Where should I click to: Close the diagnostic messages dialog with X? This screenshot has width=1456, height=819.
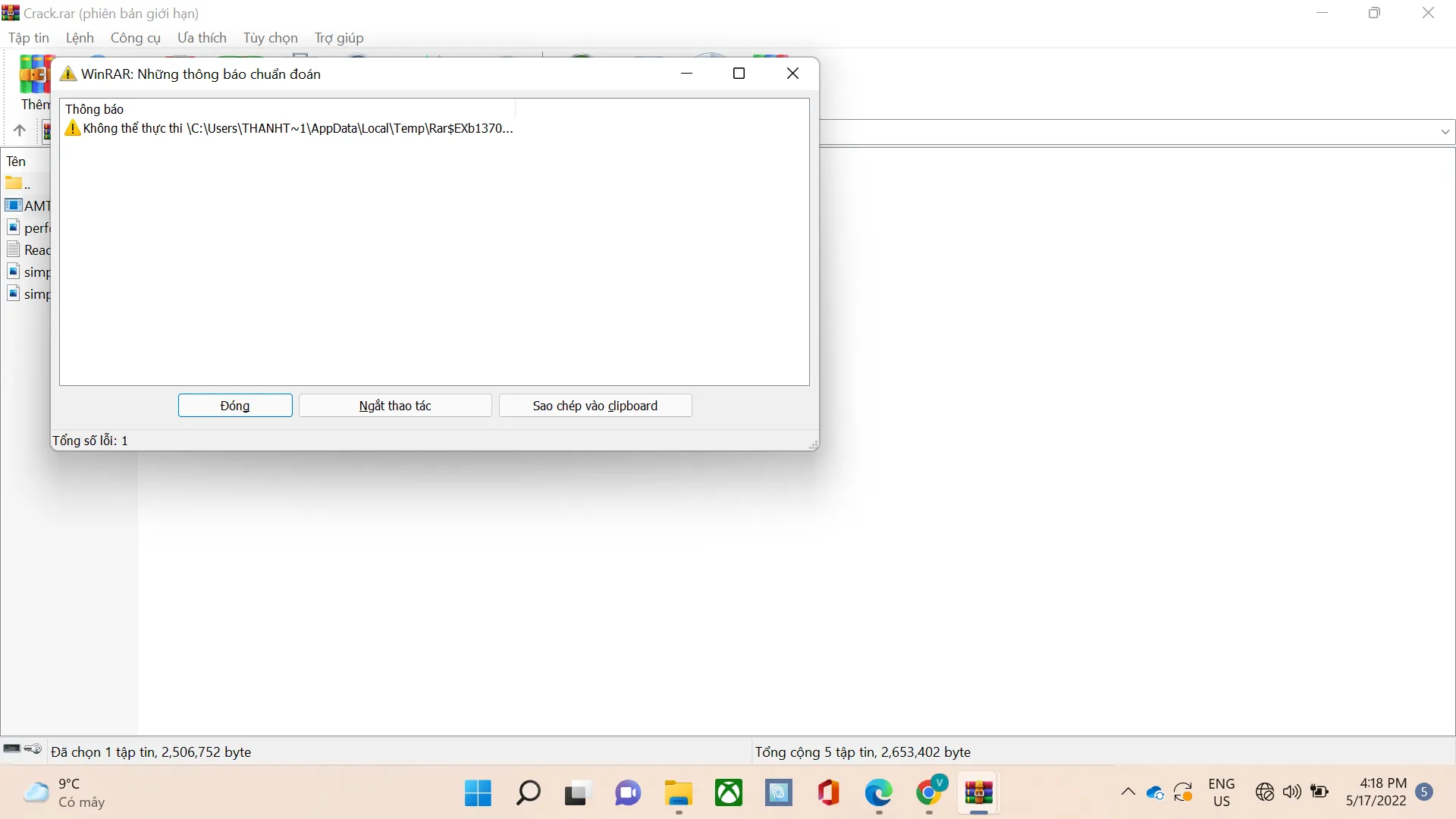coord(792,74)
